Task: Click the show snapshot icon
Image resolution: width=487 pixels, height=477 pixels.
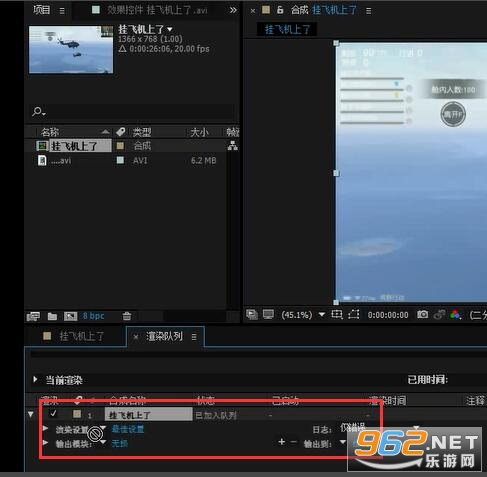Action: coord(440,314)
